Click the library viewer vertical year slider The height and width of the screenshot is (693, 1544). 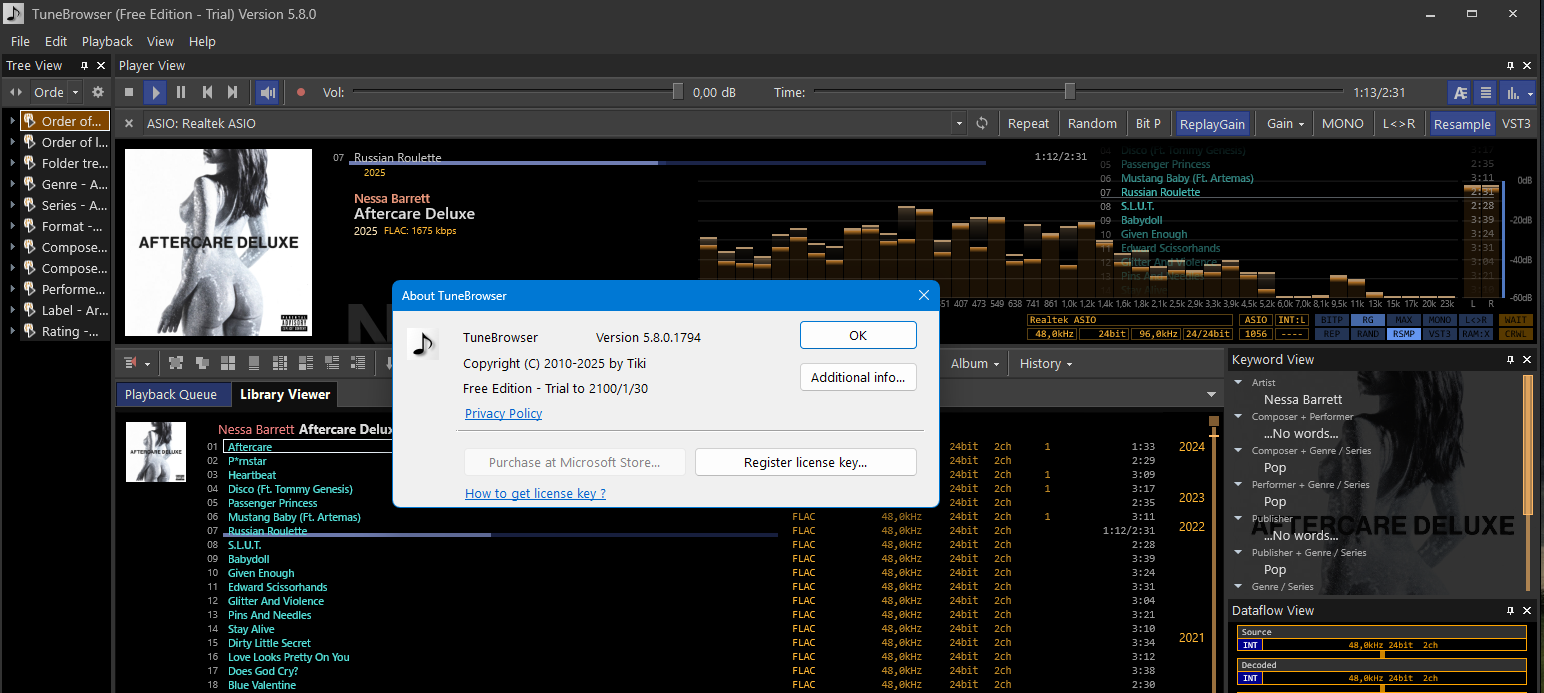[x=1214, y=434]
